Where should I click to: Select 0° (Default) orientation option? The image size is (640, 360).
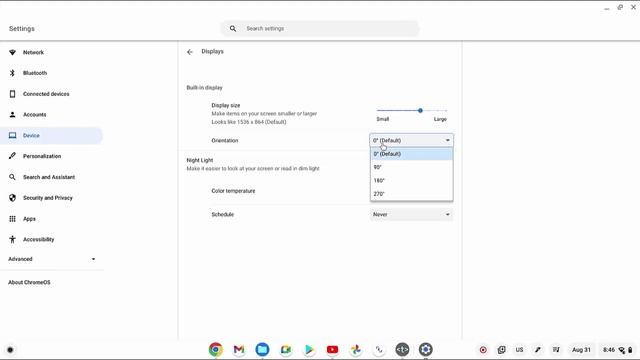click(x=411, y=154)
